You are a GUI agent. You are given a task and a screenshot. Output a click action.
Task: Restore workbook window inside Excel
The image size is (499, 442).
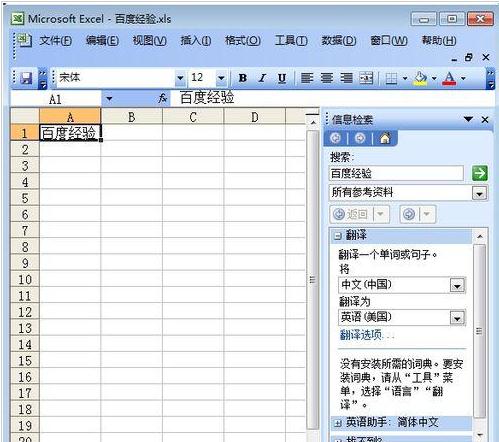tap(469, 58)
